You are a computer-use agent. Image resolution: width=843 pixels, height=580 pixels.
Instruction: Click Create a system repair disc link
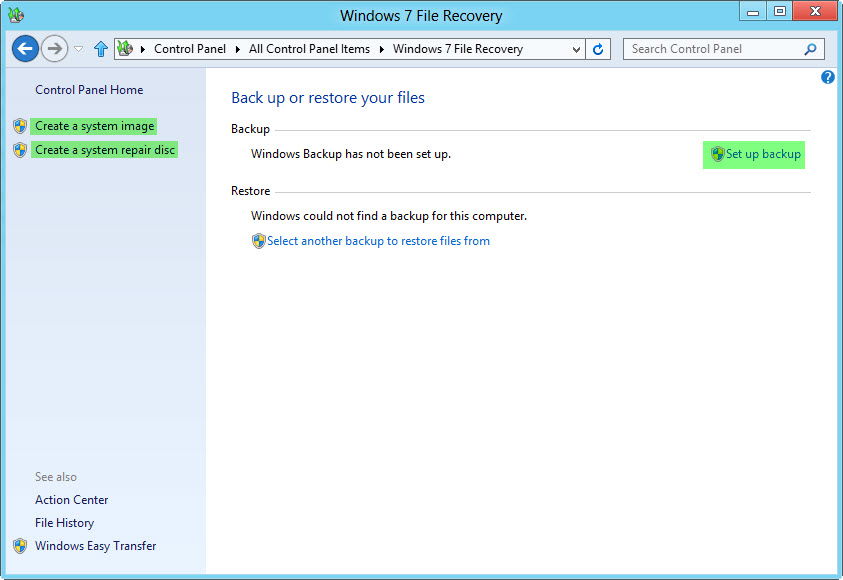click(x=105, y=149)
